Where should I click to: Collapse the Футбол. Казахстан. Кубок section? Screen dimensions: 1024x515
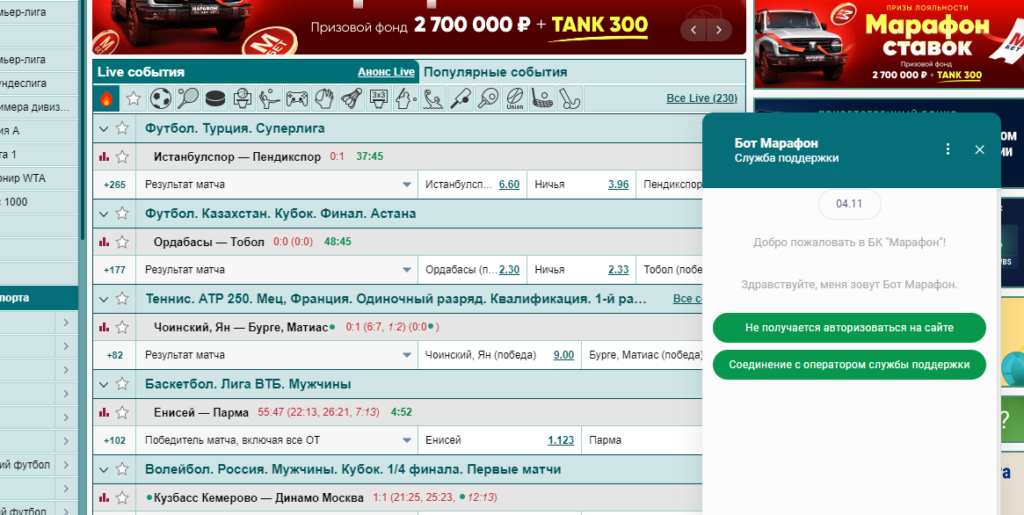point(103,214)
